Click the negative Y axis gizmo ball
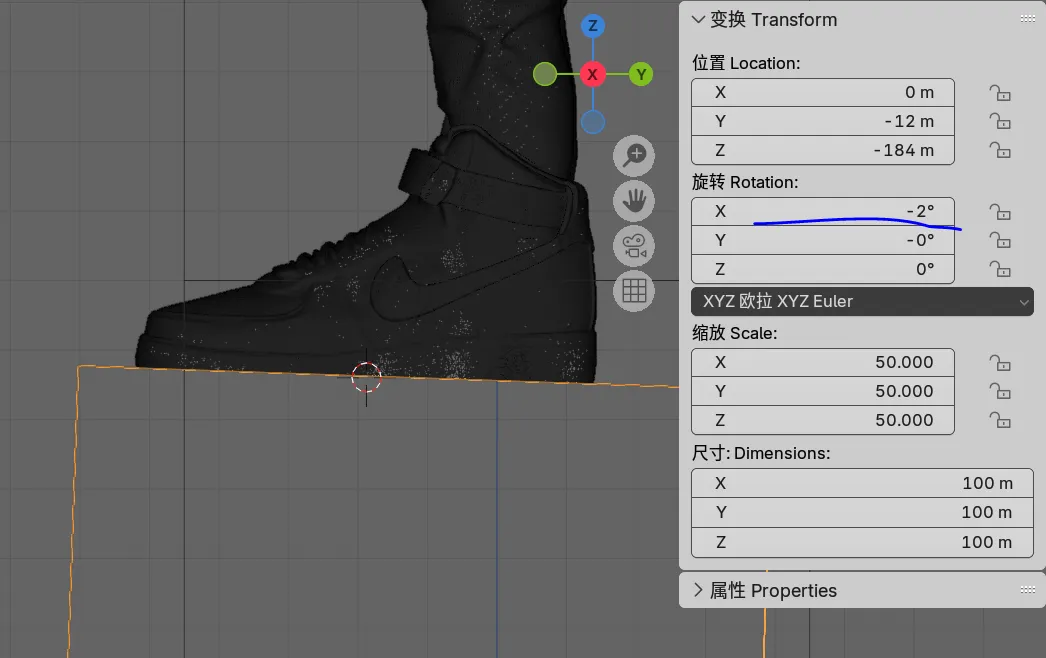Viewport: 1046px width, 658px height. point(545,74)
